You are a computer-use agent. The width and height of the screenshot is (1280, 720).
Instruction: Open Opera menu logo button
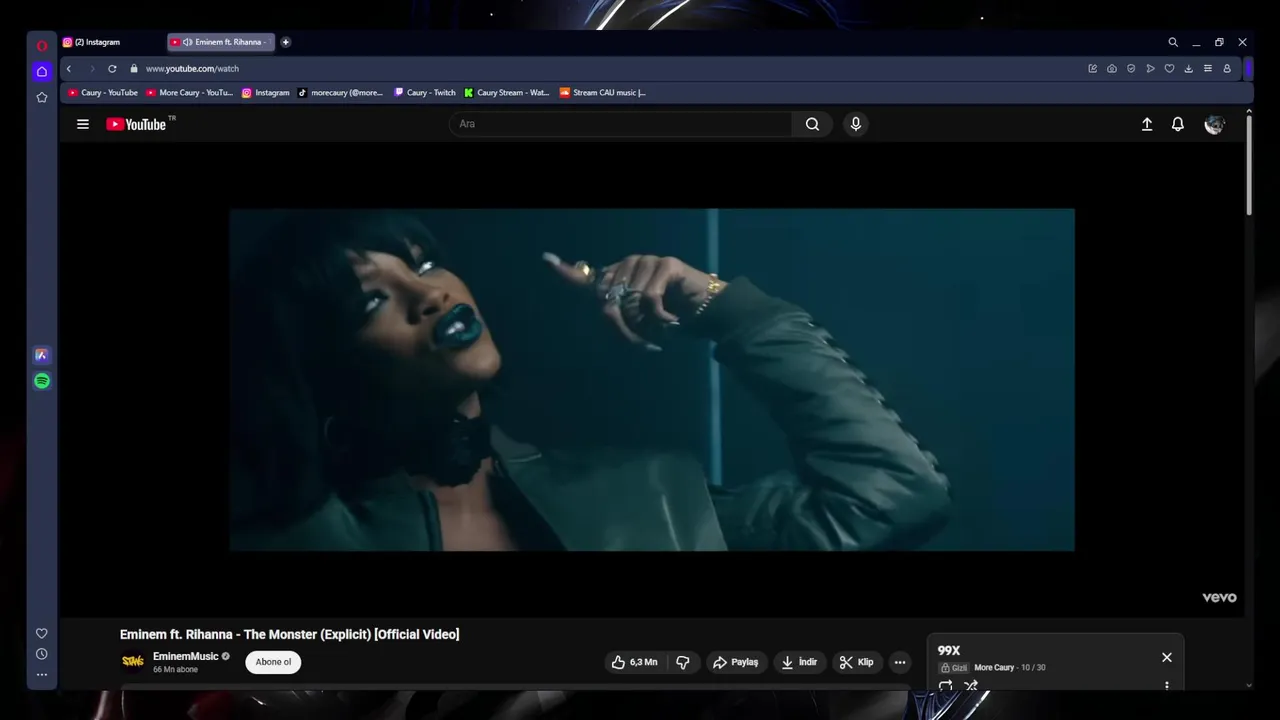42,45
